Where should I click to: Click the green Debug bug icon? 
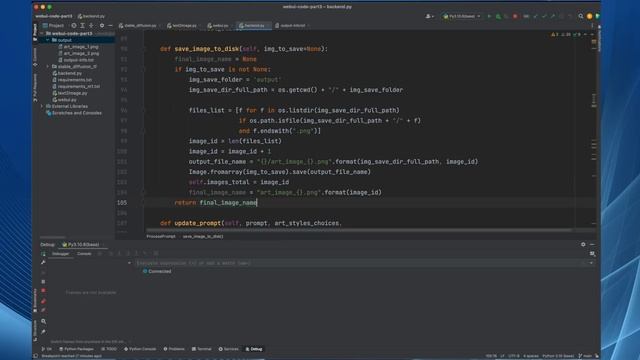[x=498, y=16]
